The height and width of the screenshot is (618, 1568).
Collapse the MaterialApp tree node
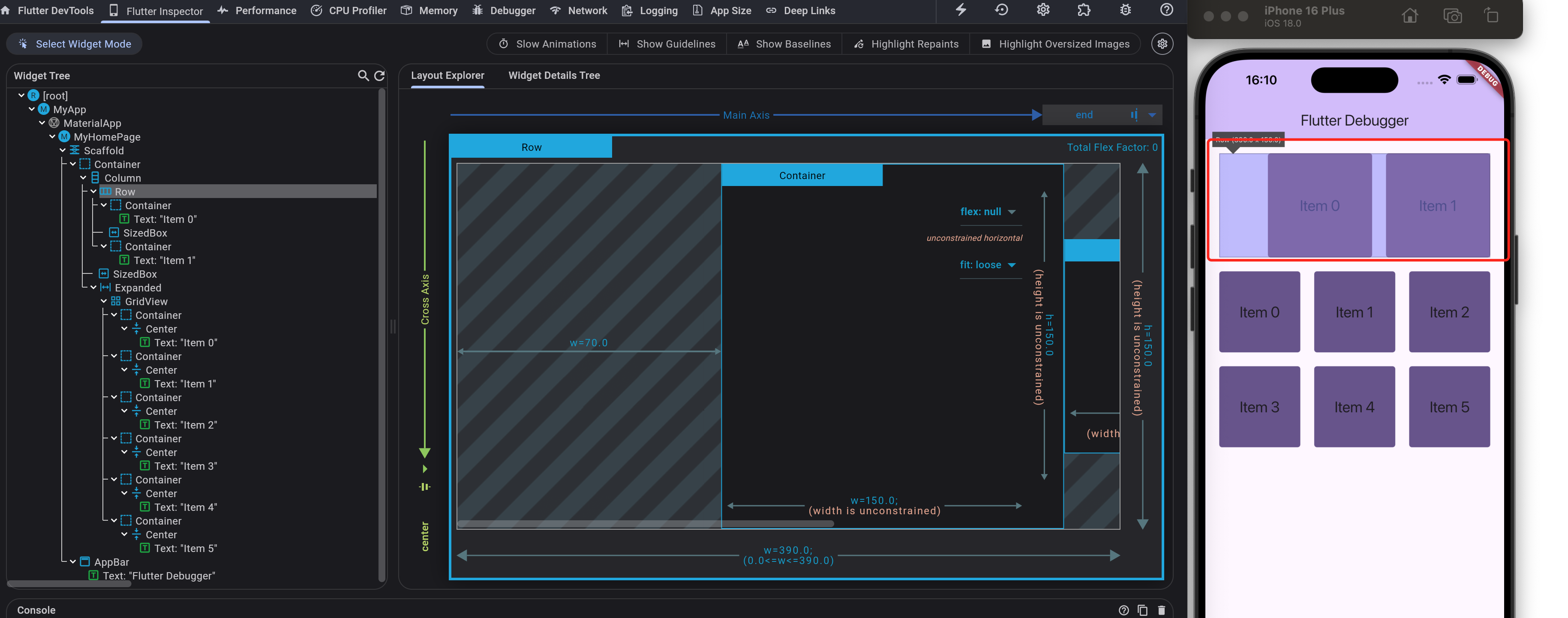pos(42,123)
